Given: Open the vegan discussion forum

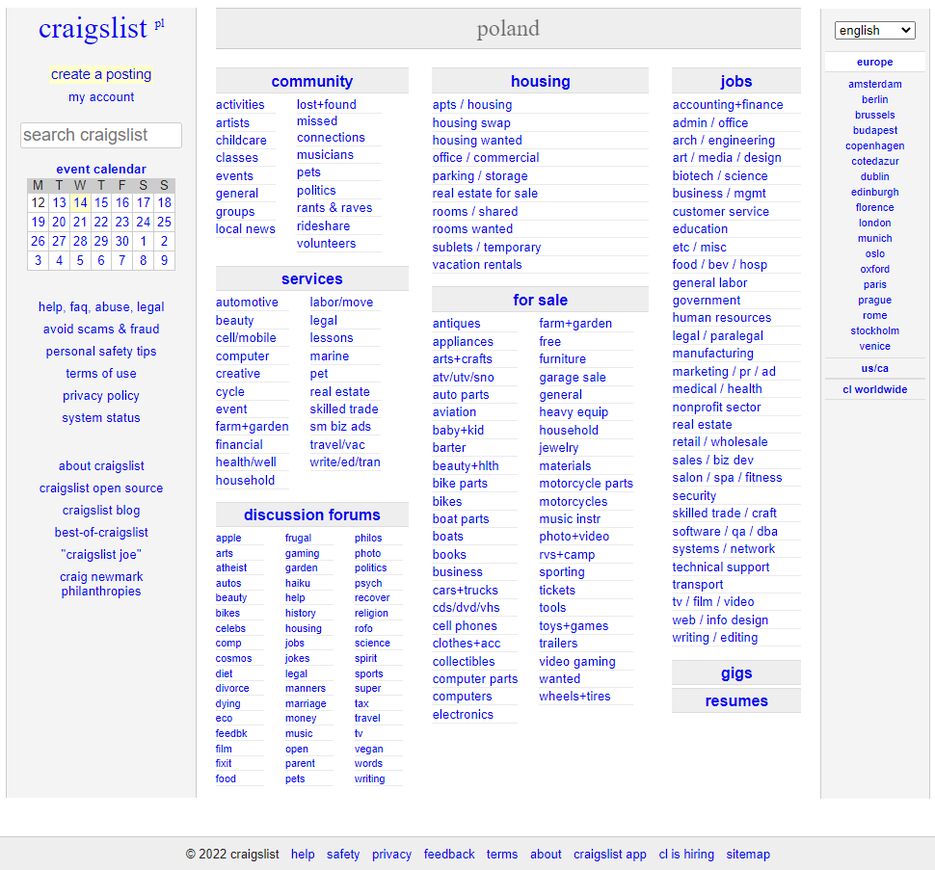Looking at the screenshot, I should point(369,749).
